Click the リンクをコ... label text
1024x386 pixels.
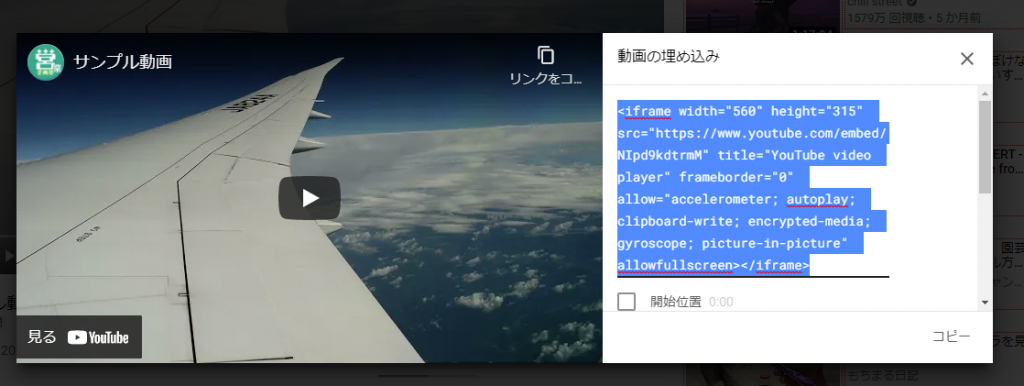tap(545, 78)
